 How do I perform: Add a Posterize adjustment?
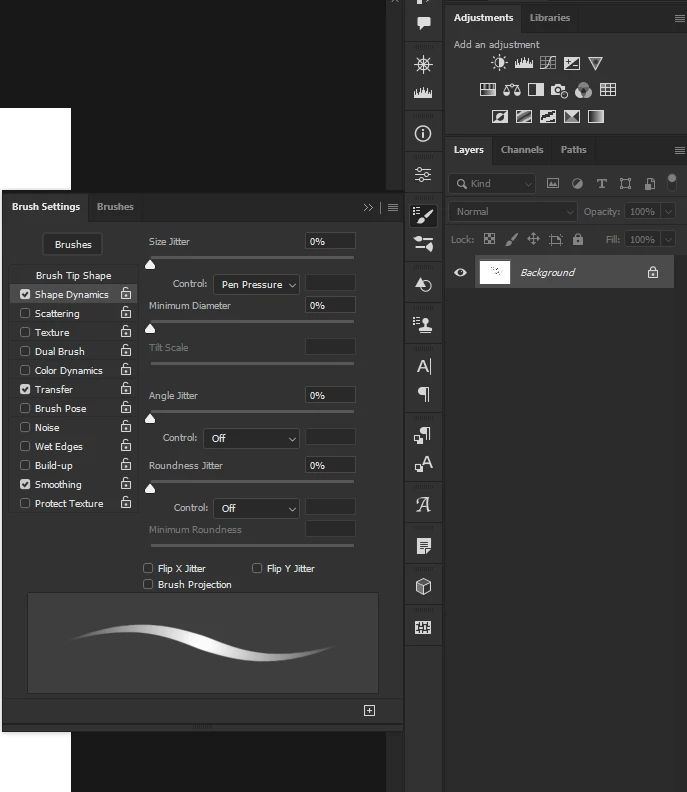523,117
